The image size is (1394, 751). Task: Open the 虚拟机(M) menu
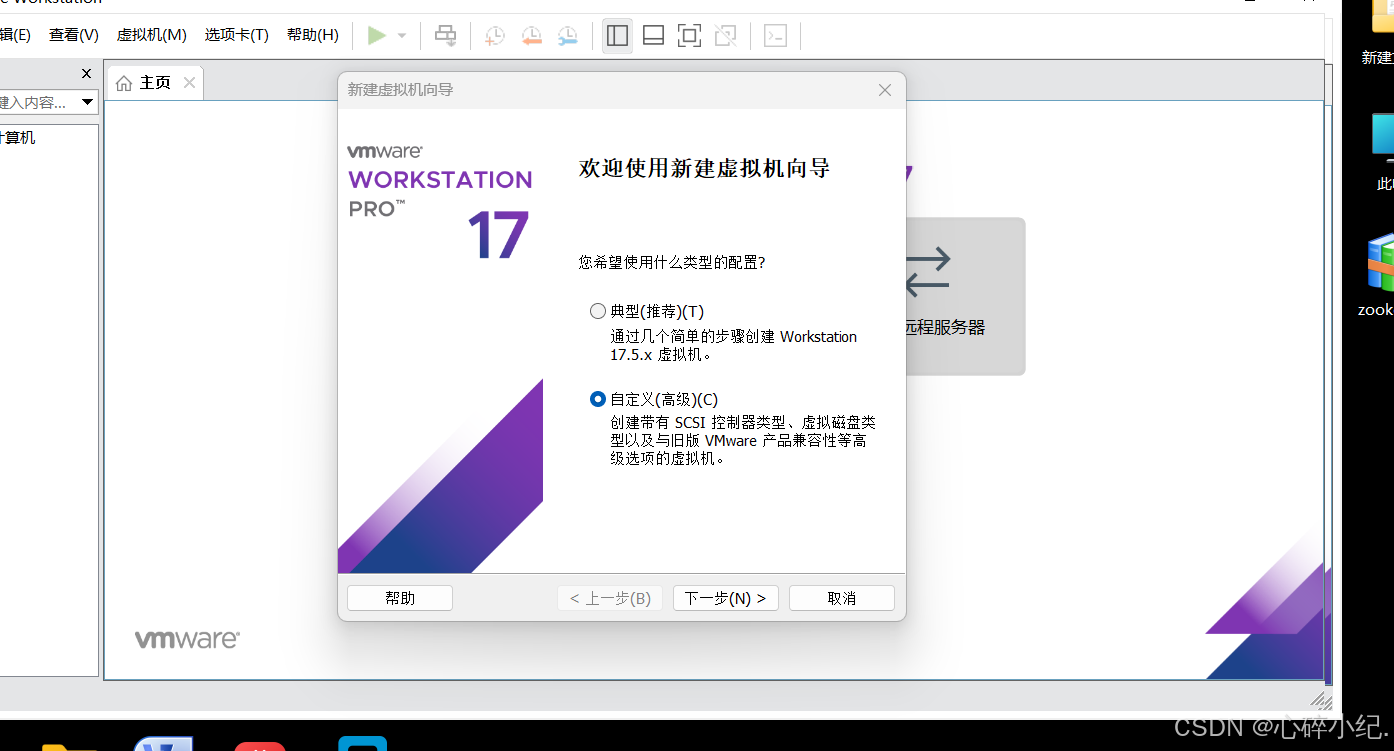click(x=151, y=34)
